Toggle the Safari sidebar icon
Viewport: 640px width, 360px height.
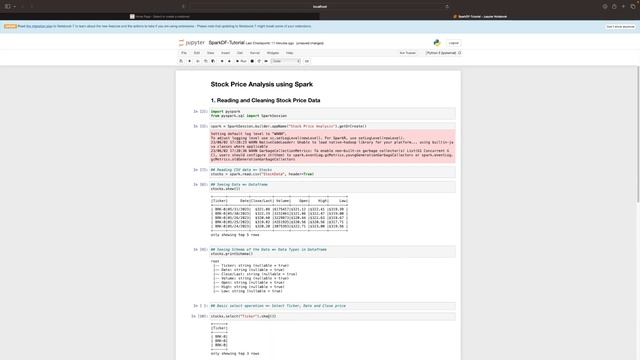(7, 7)
